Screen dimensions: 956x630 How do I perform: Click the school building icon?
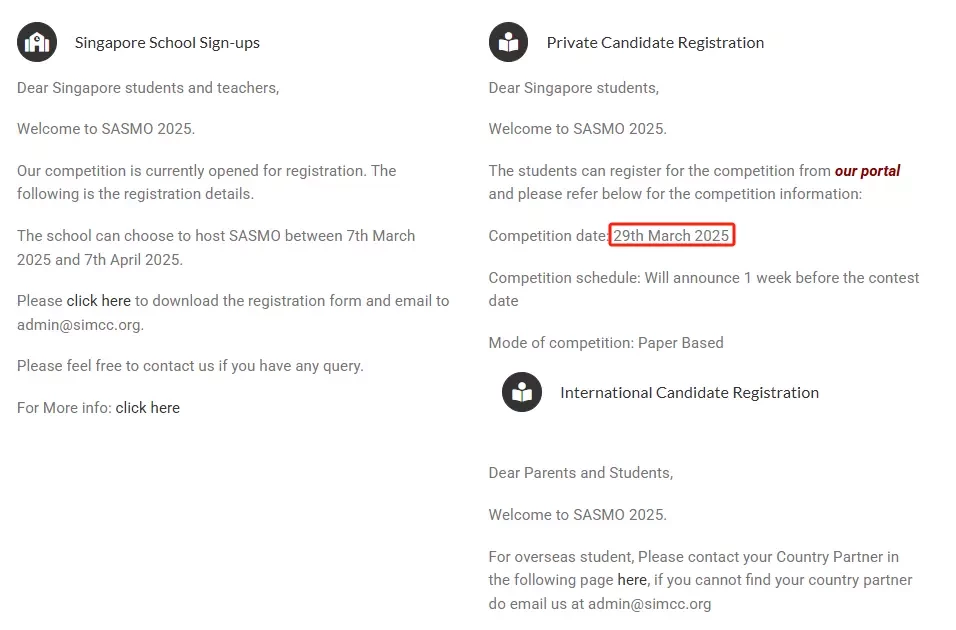(37, 42)
